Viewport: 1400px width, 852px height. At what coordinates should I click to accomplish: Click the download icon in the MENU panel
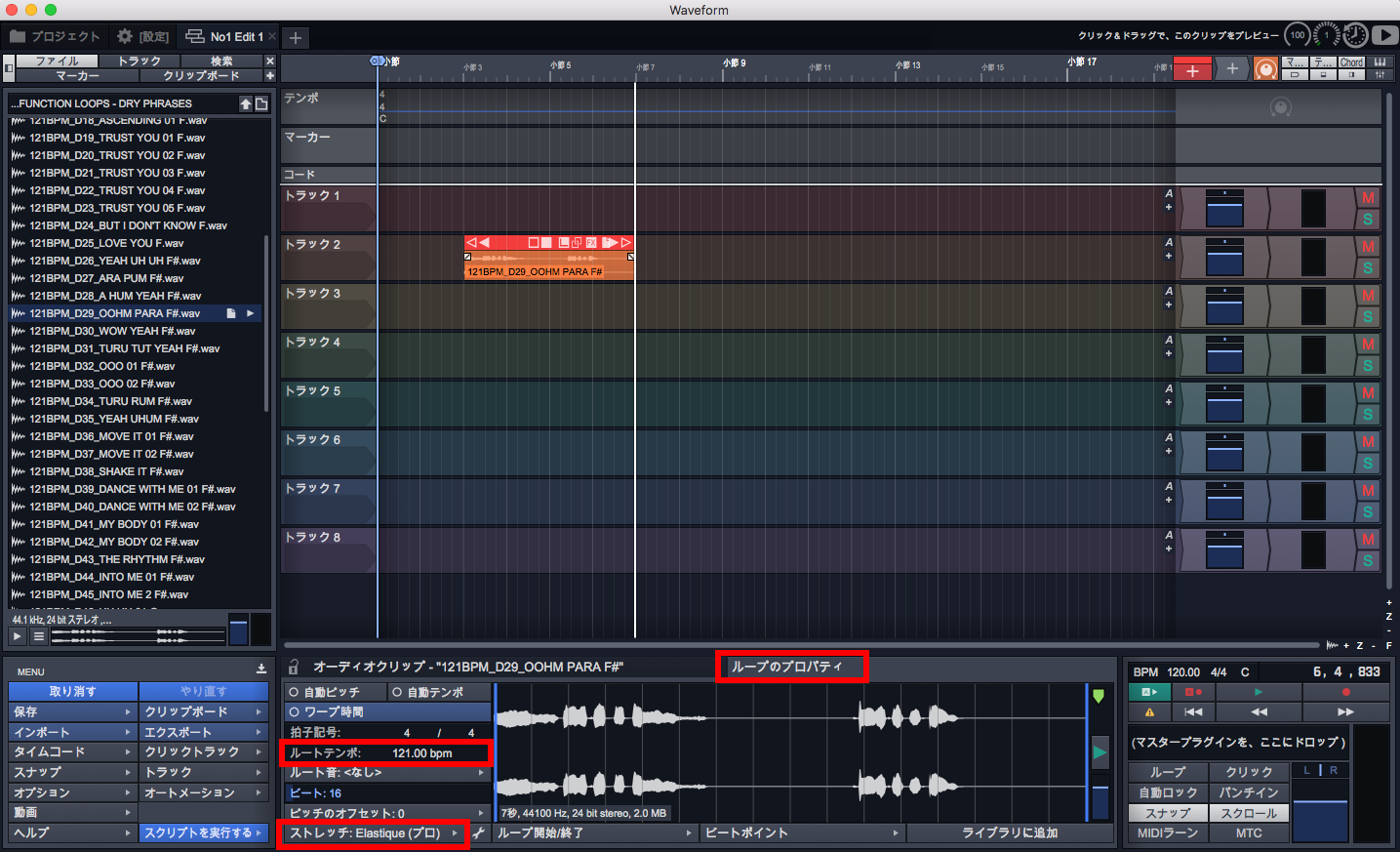point(261,669)
